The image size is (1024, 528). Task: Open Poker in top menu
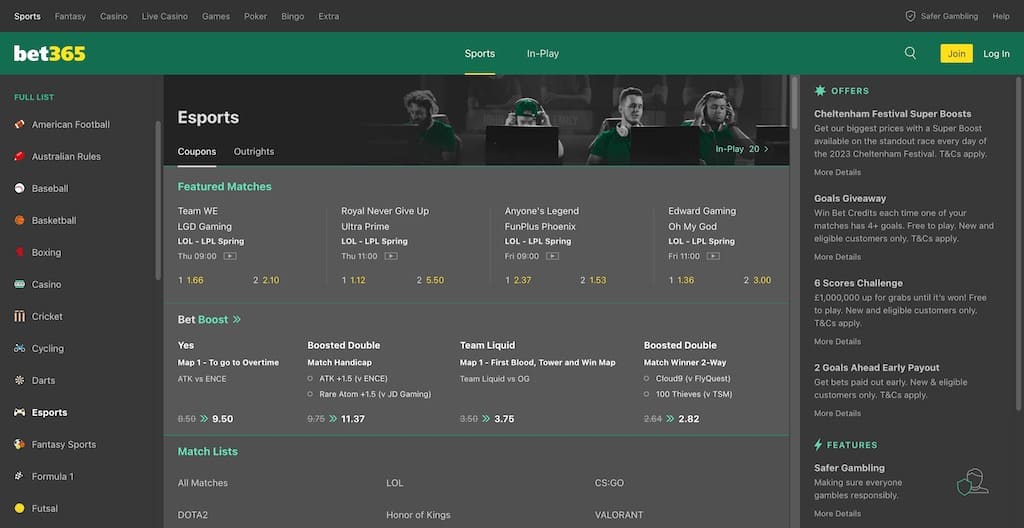point(255,16)
